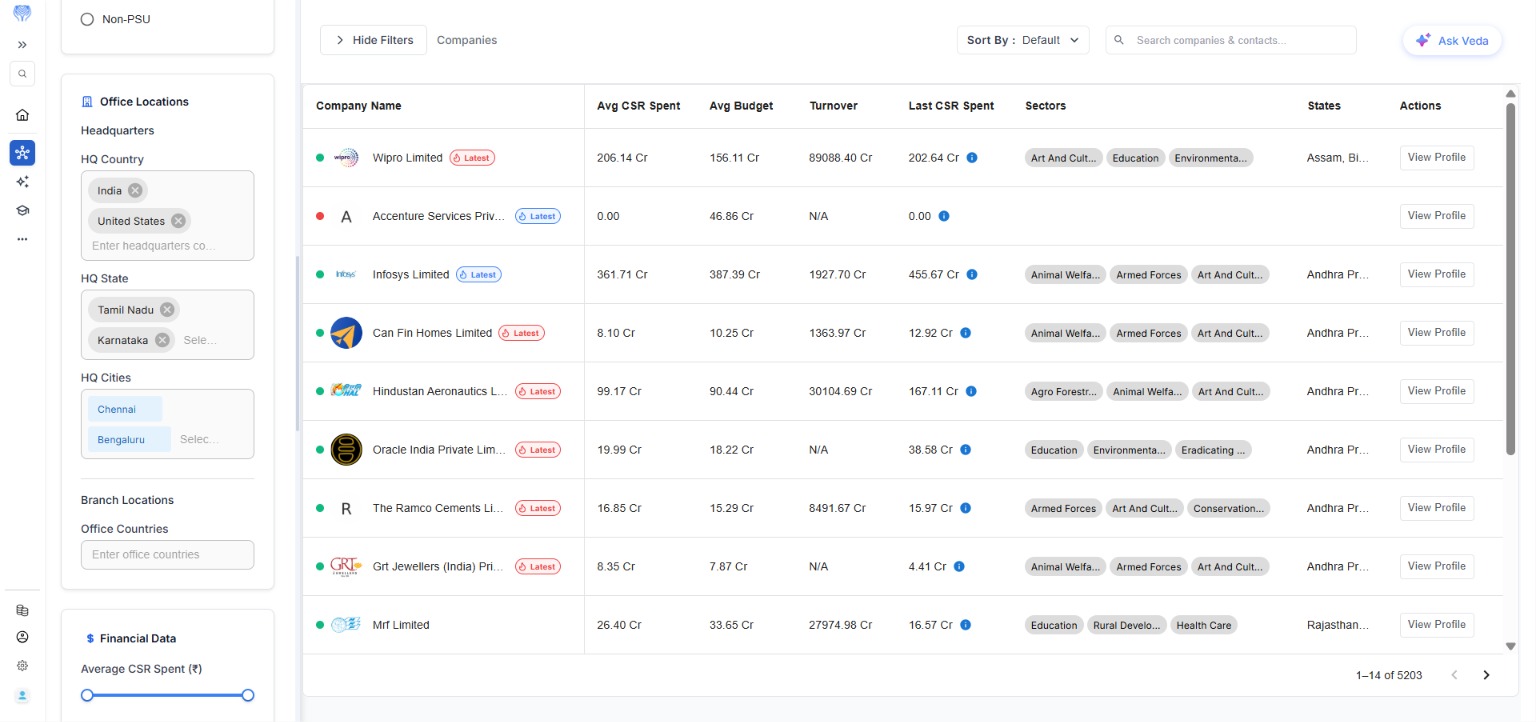
Task: Open info icon beside Oracle's 38.58 Cr
Action: click(965, 450)
